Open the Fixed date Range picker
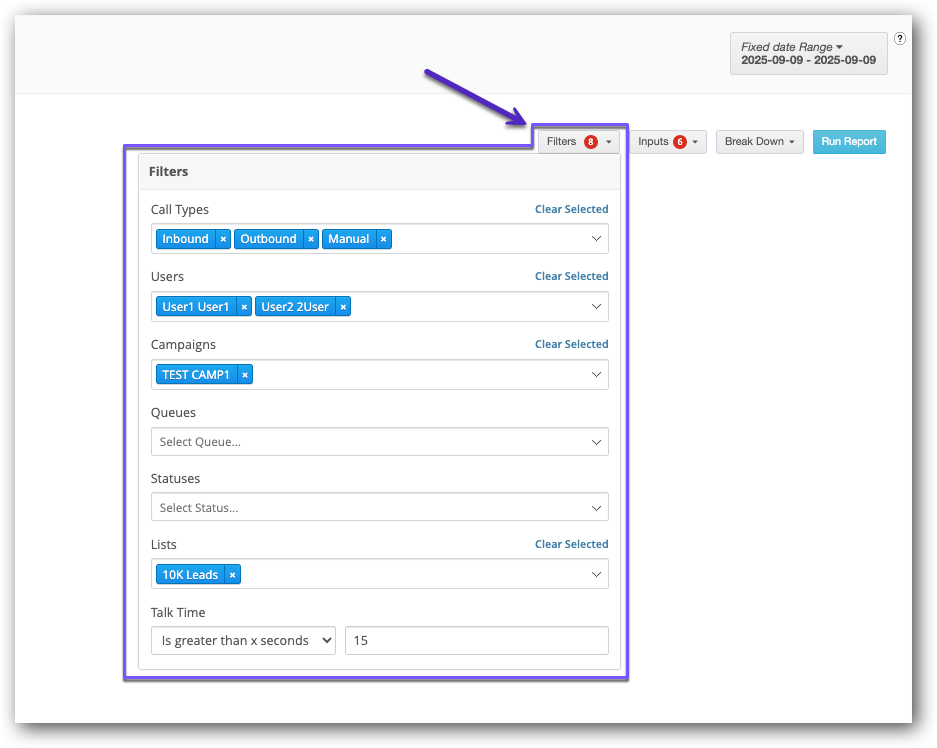This screenshot has height=748, width=937. click(808, 54)
